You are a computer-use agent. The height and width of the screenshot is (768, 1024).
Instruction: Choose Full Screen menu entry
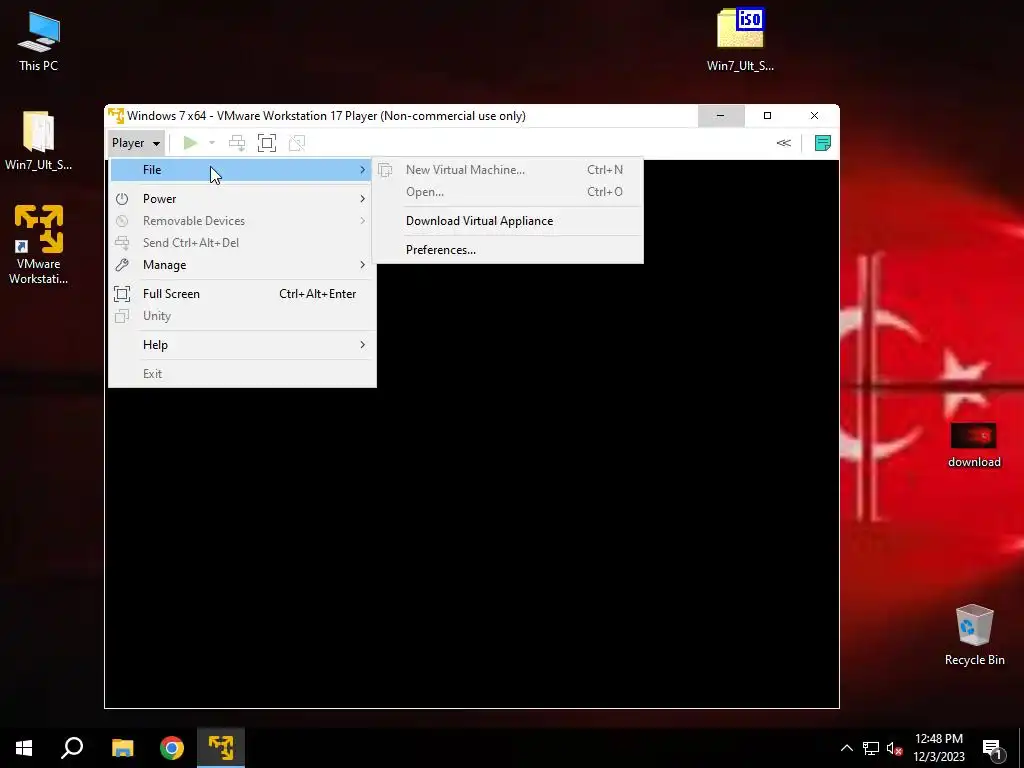(242, 294)
